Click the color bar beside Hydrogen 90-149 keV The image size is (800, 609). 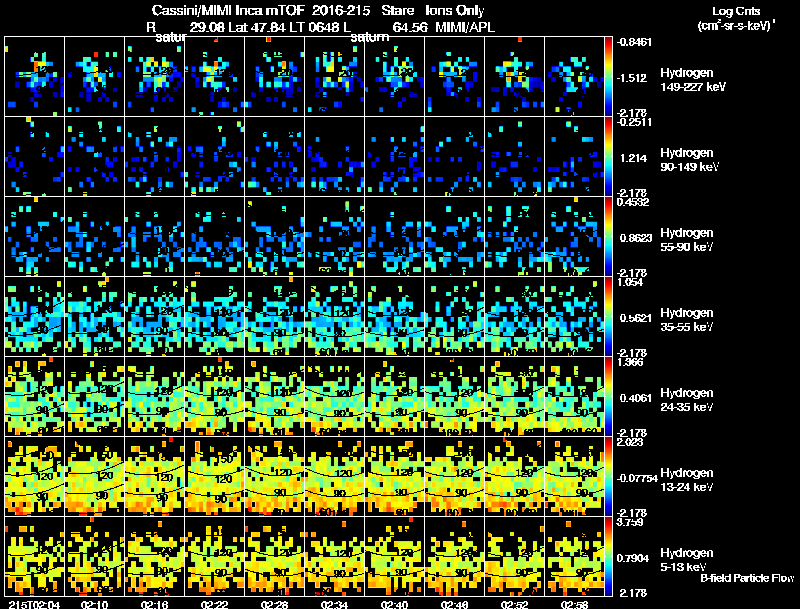tap(610, 157)
